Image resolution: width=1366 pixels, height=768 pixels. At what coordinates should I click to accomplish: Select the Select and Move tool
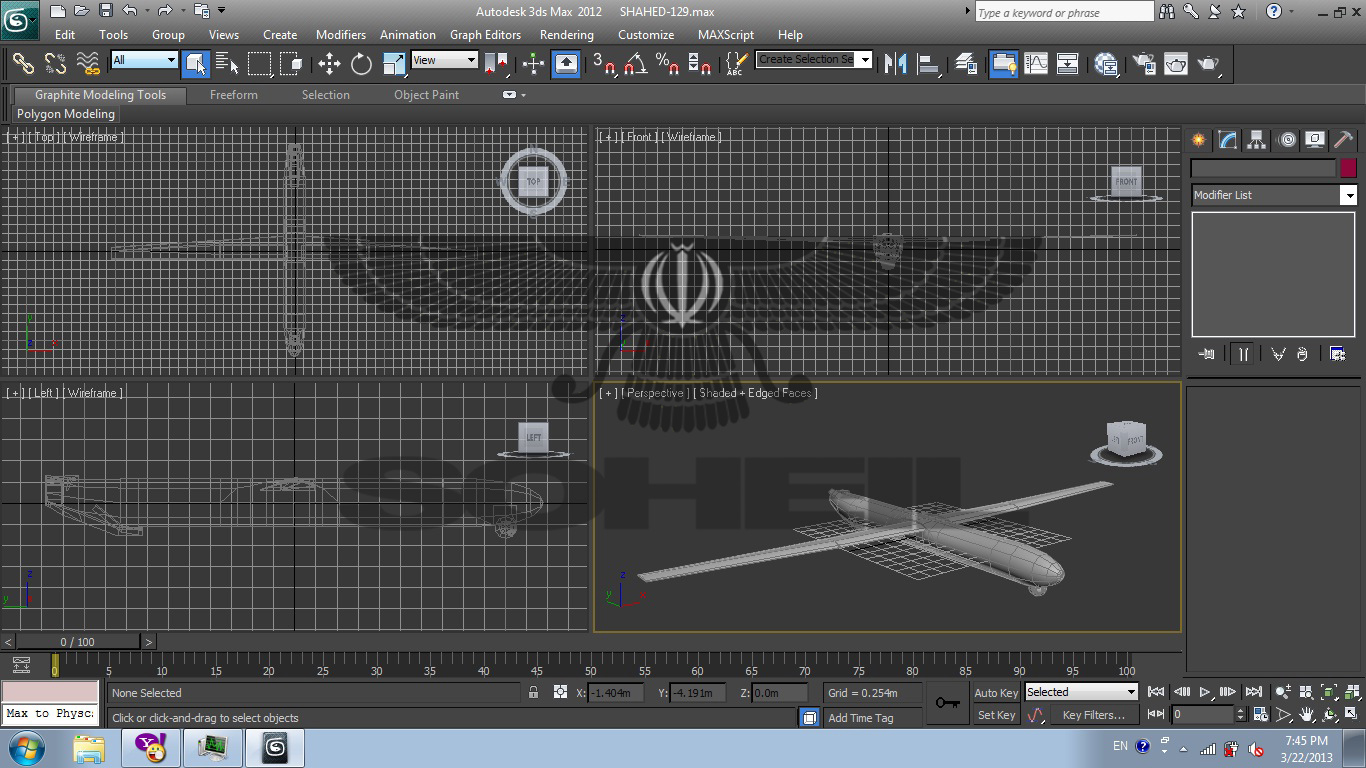point(329,64)
